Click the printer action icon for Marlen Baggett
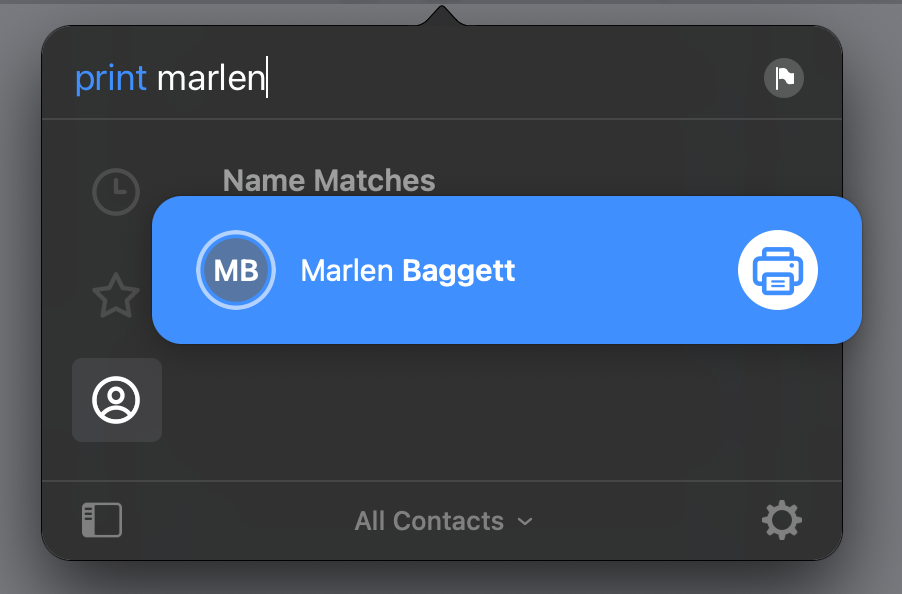 (778, 270)
